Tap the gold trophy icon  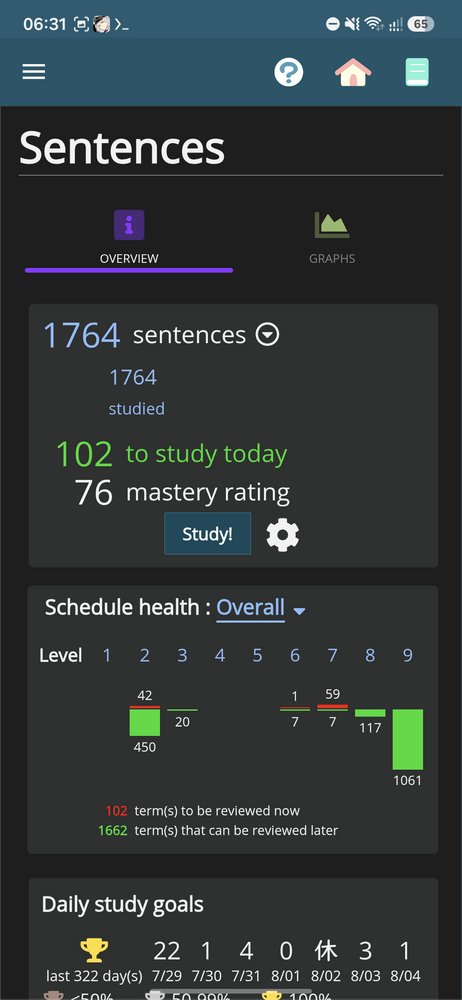[94, 951]
